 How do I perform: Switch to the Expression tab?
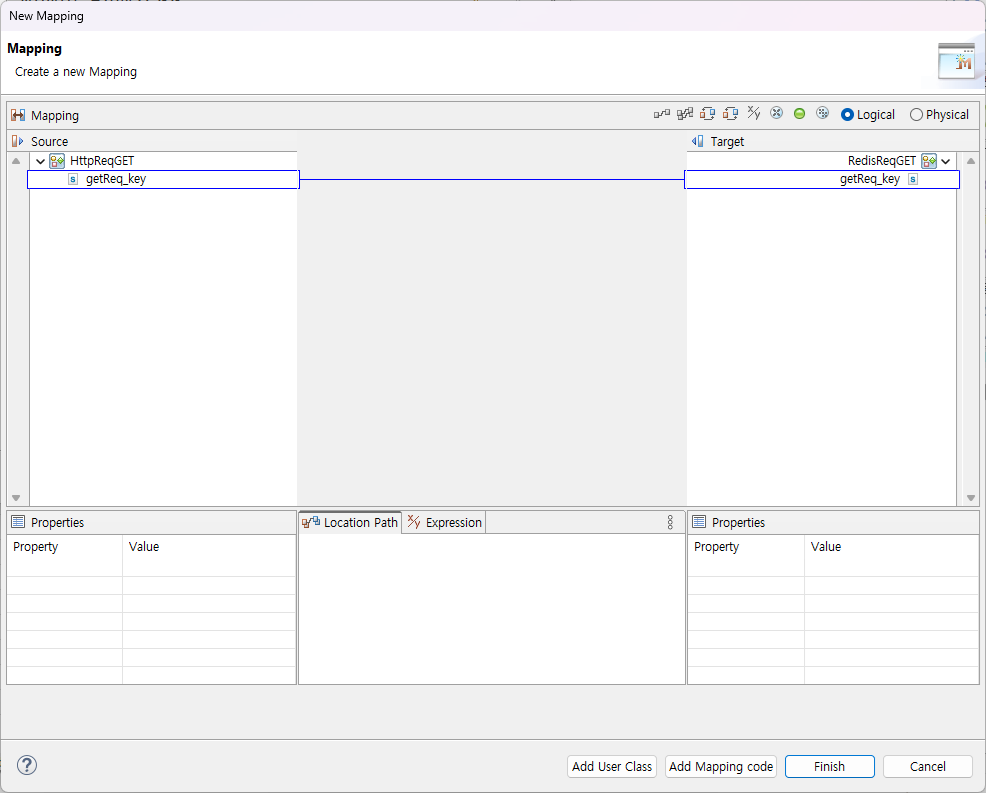443,521
